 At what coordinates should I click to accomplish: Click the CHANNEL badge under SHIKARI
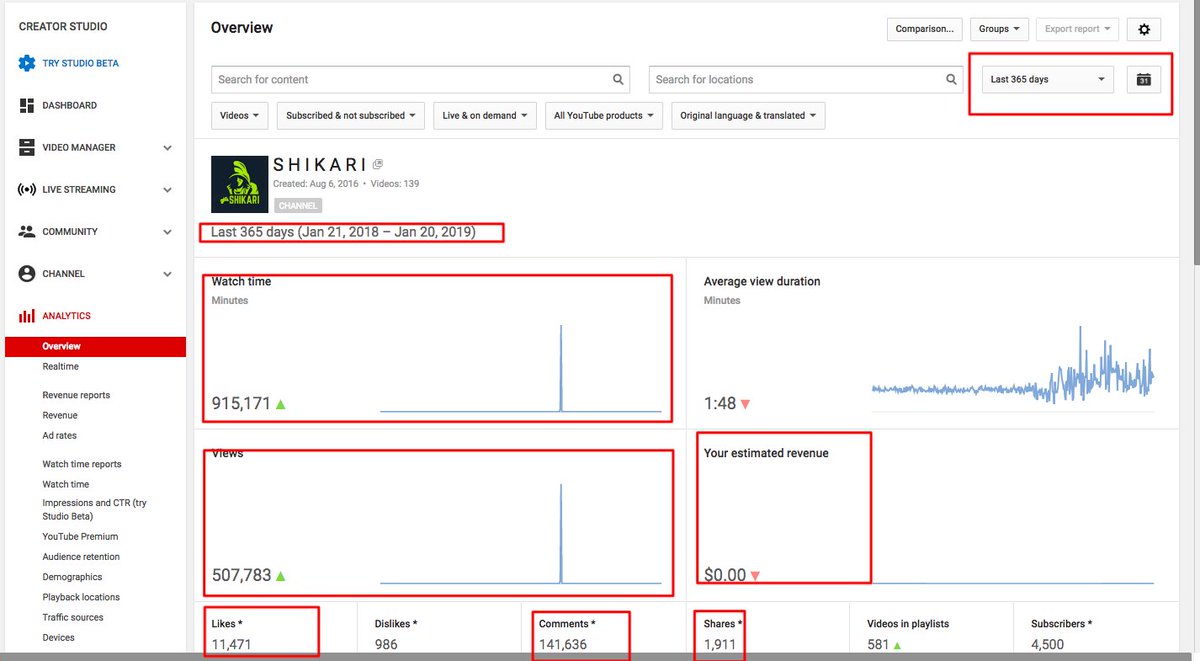pyautogui.click(x=298, y=205)
